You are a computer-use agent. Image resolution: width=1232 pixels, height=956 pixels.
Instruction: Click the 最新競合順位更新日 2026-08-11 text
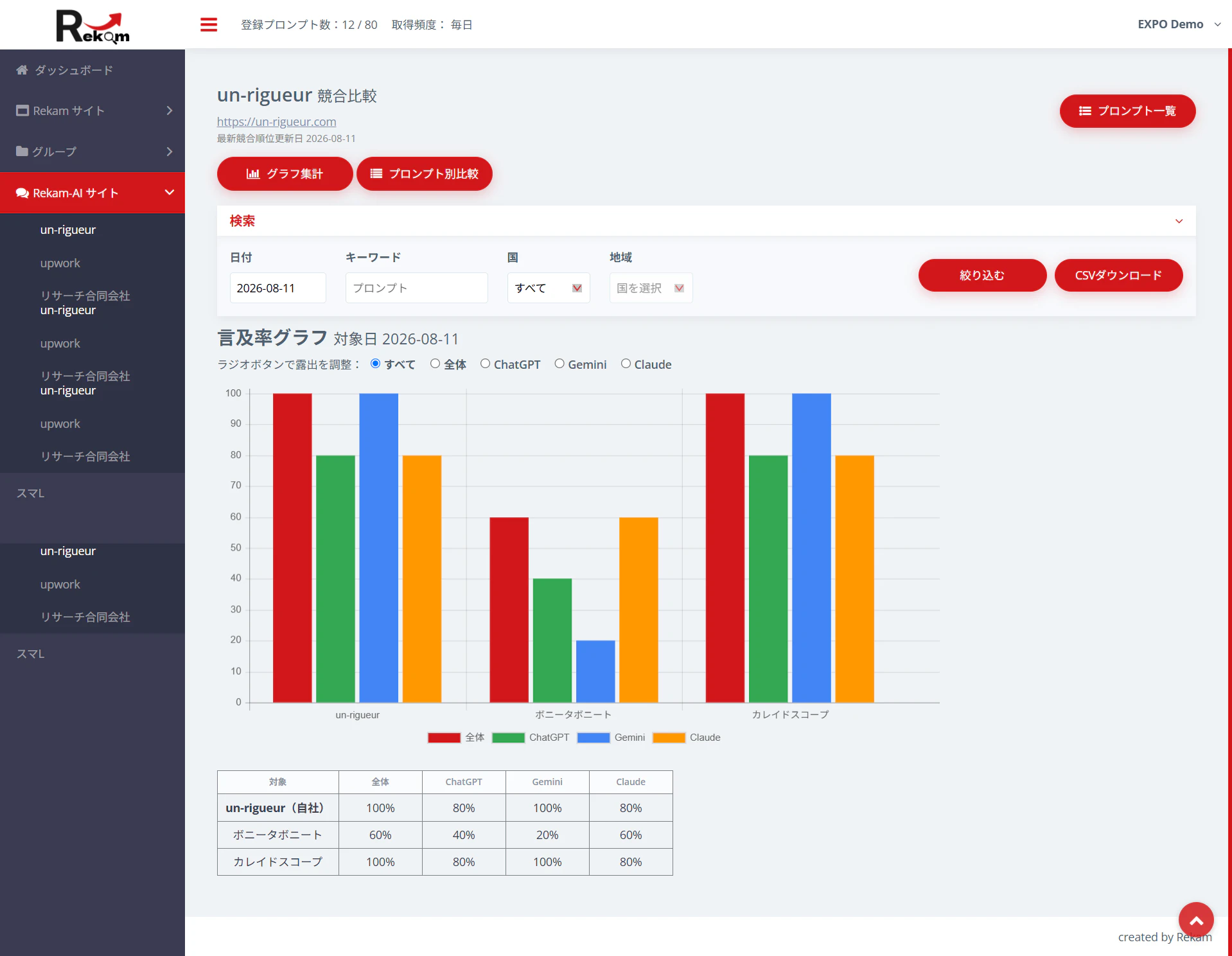pos(286,138)
